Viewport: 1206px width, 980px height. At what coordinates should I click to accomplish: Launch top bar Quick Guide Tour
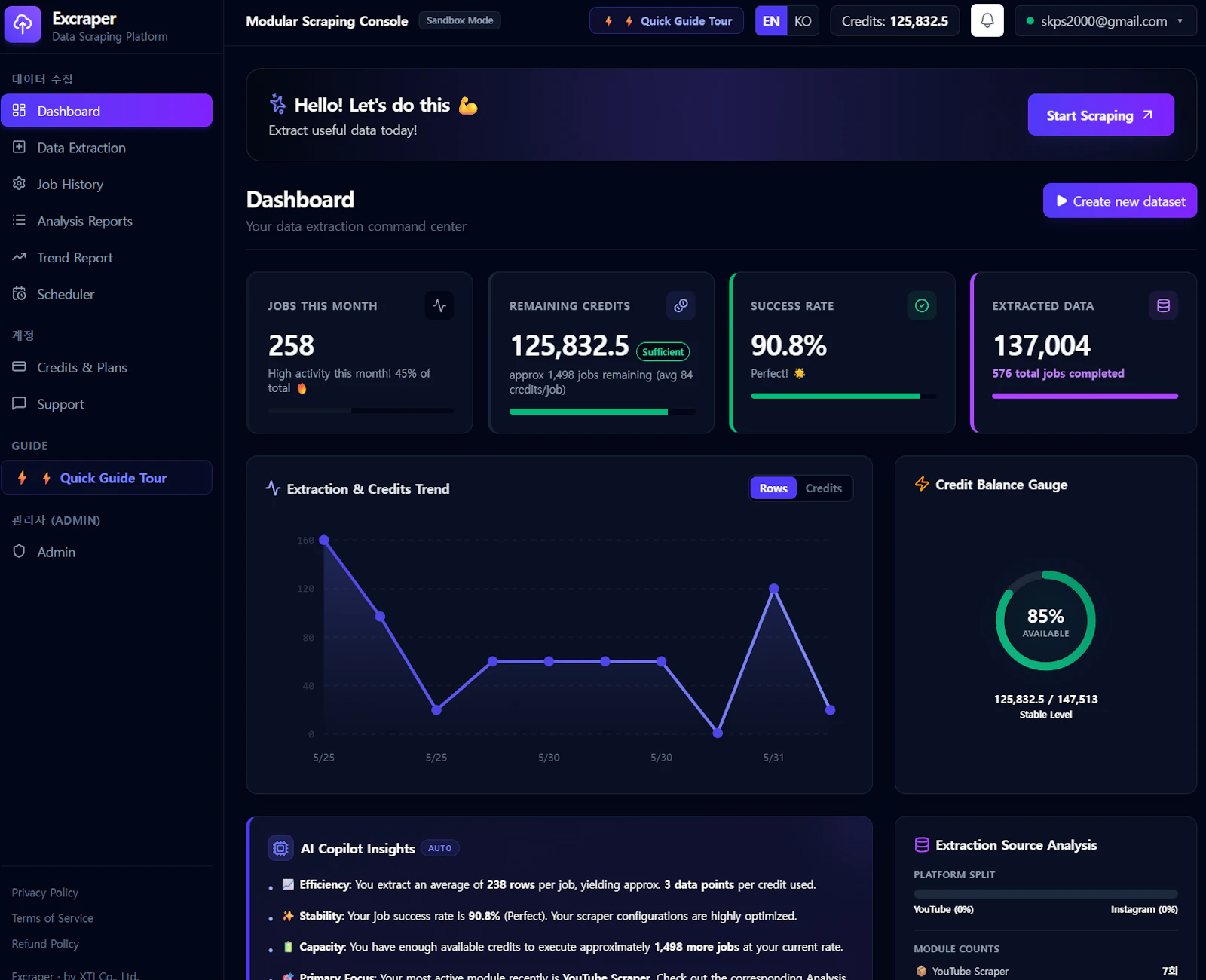coord(666,20)
